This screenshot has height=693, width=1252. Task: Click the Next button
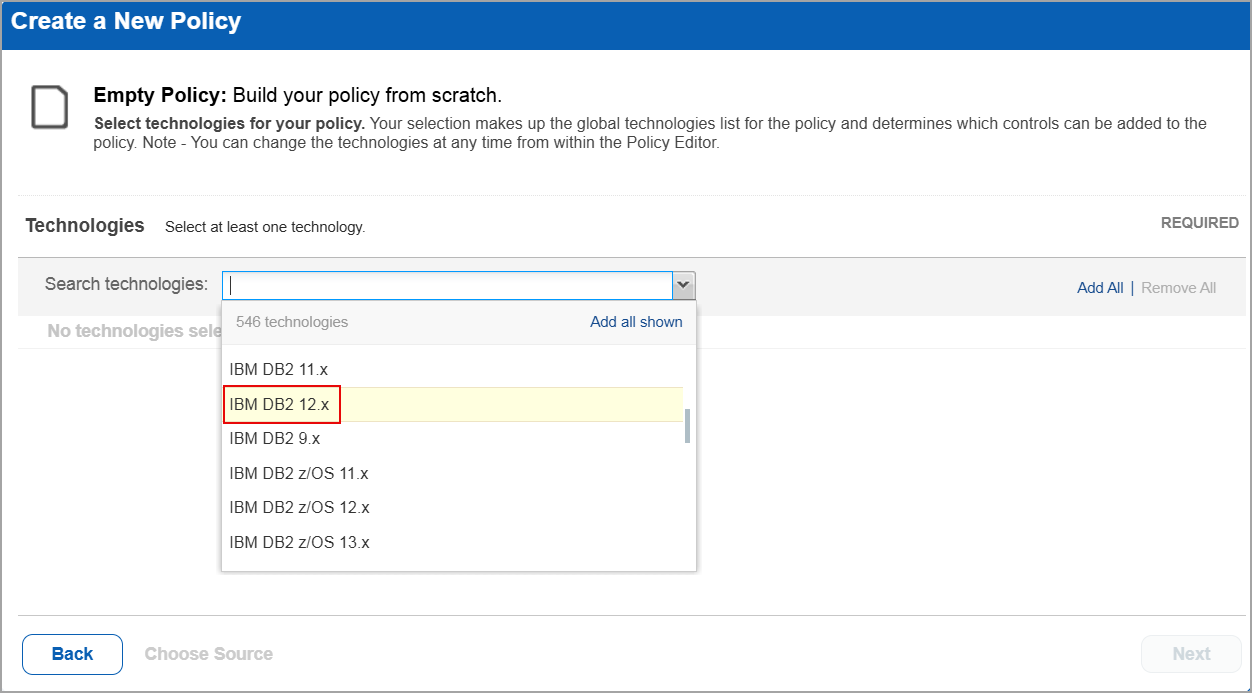(x=1191, y=654)
